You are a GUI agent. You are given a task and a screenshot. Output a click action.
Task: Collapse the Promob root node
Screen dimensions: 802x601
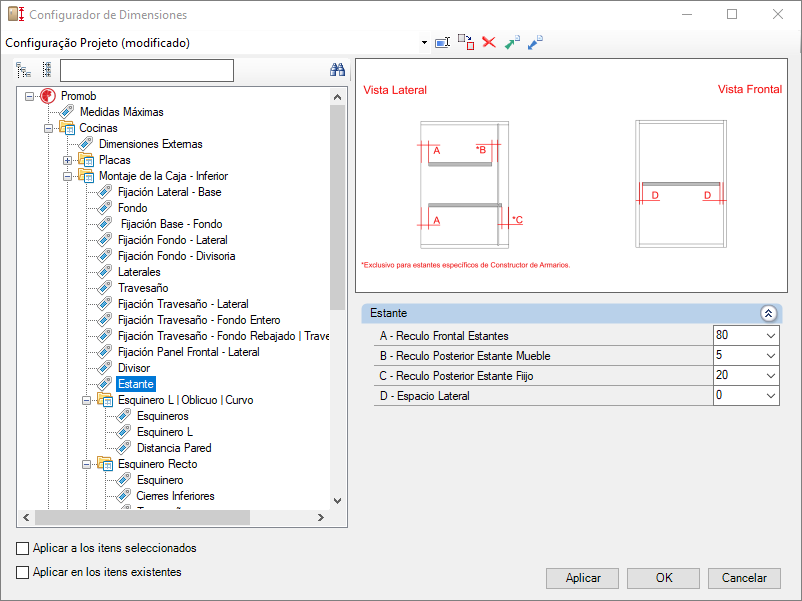coord(29,96)
